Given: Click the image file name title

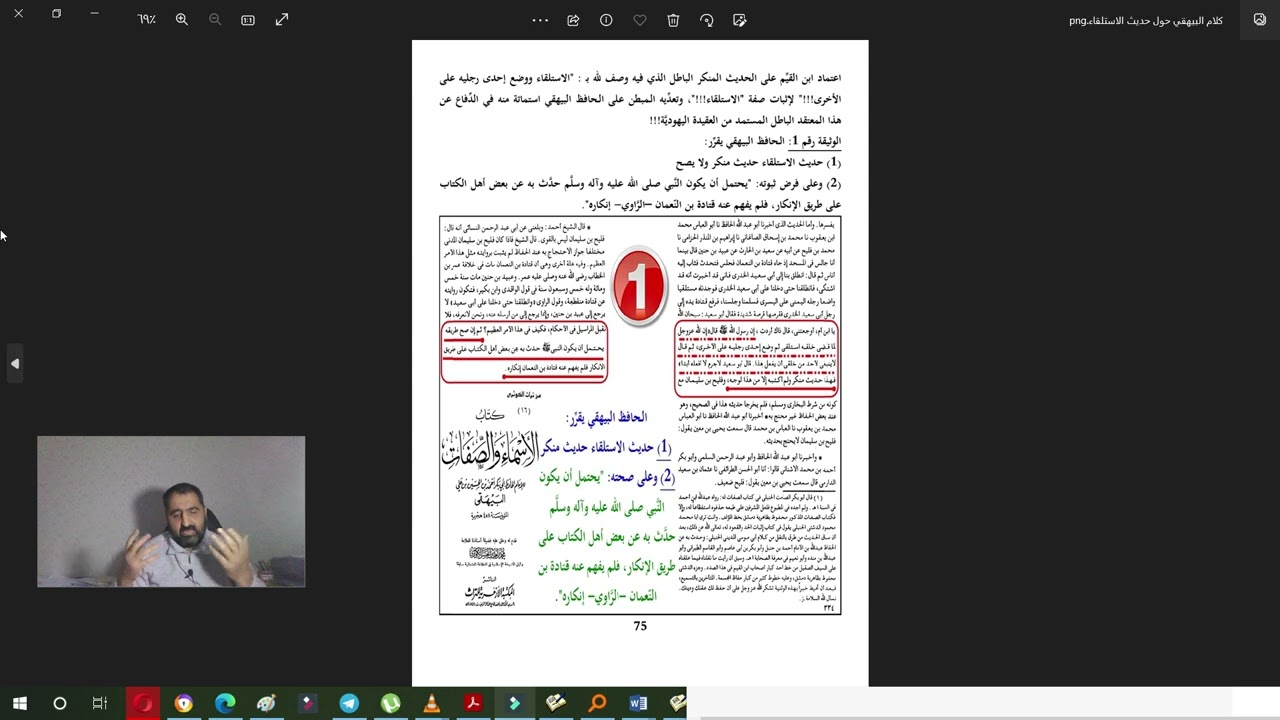Looking at the screenshot, I should tap(1146, 20).
